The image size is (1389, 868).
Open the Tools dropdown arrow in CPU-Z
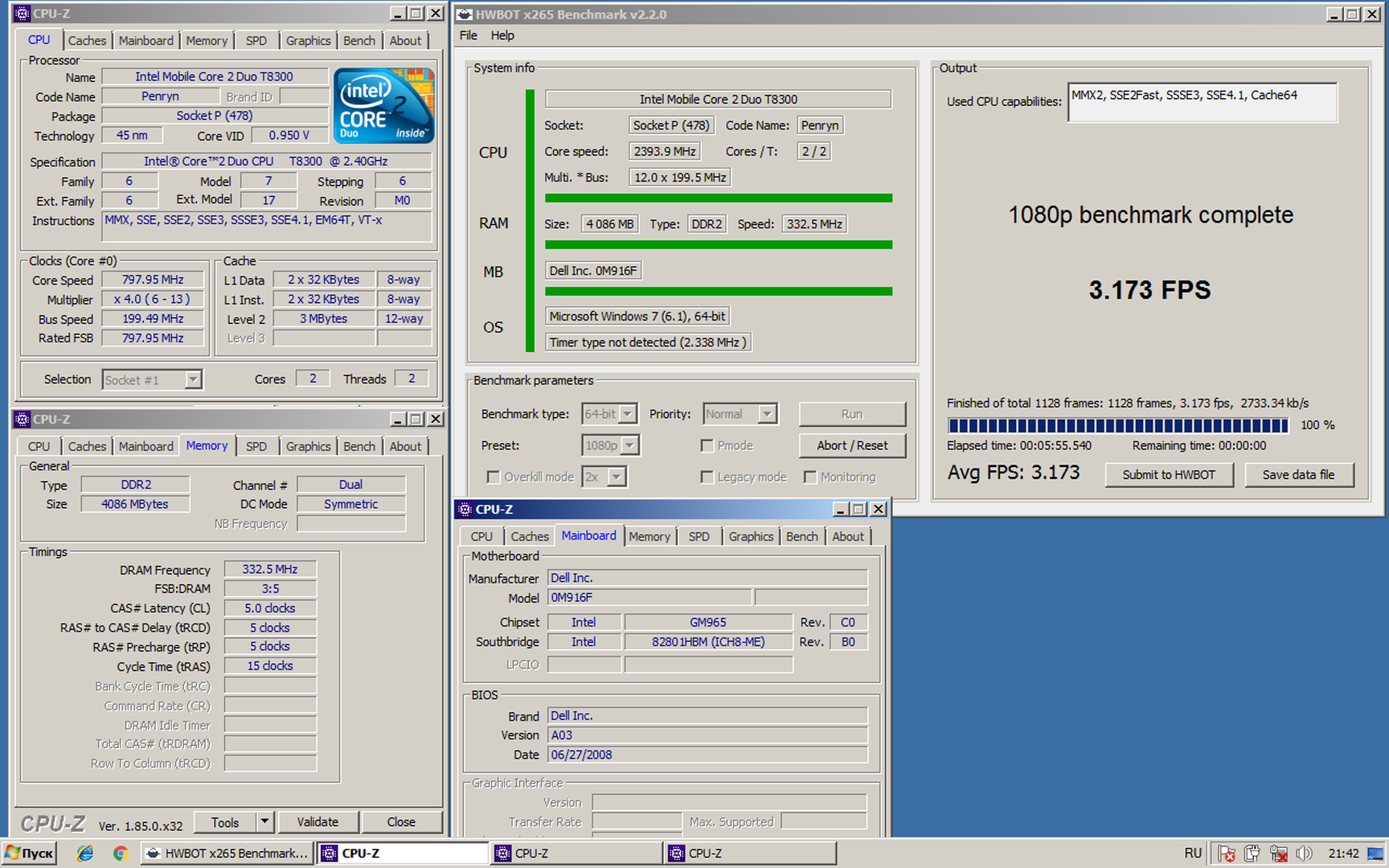click(x=265, y=821)
